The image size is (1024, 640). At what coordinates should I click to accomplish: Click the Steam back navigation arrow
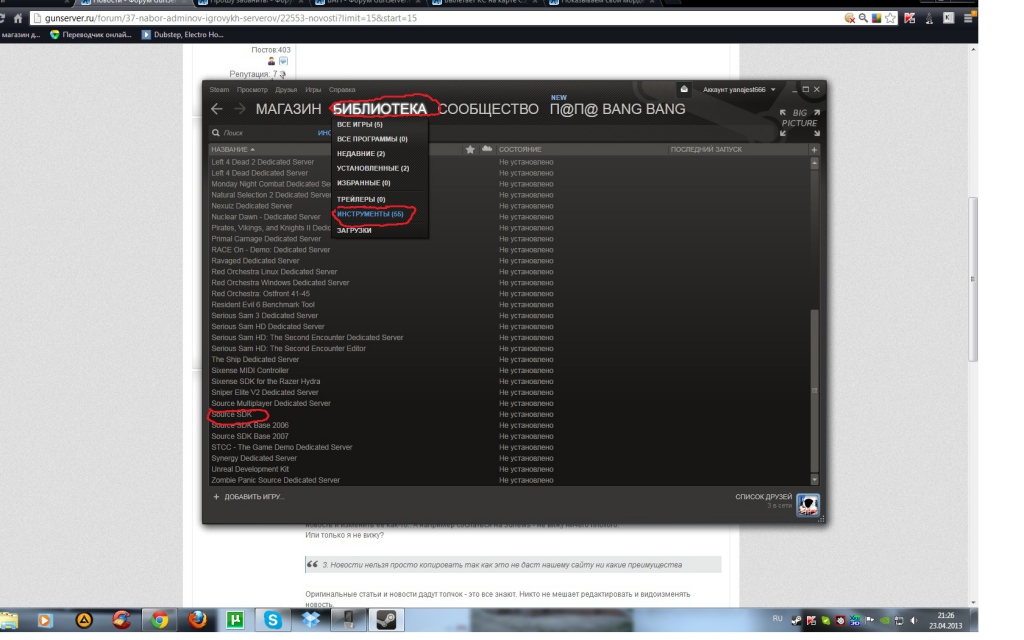point(217,109)
